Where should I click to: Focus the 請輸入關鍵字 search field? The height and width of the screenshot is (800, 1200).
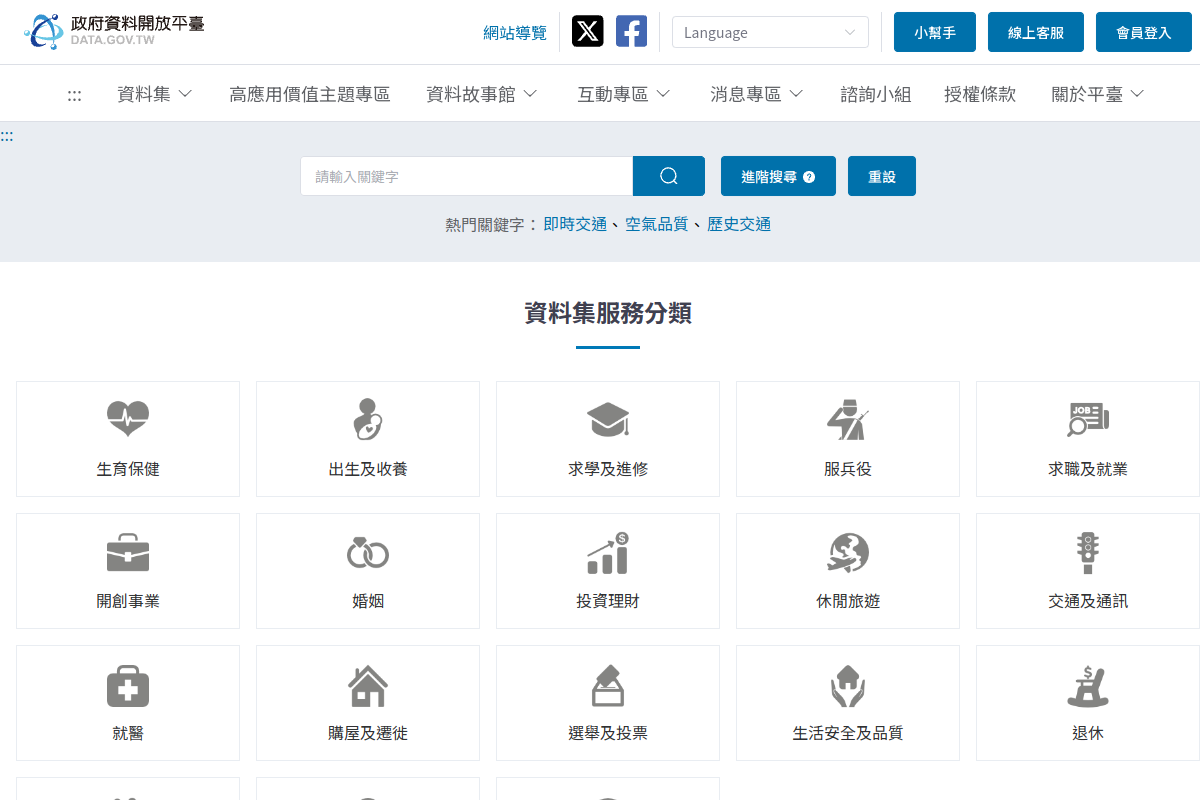coord(467,176)
